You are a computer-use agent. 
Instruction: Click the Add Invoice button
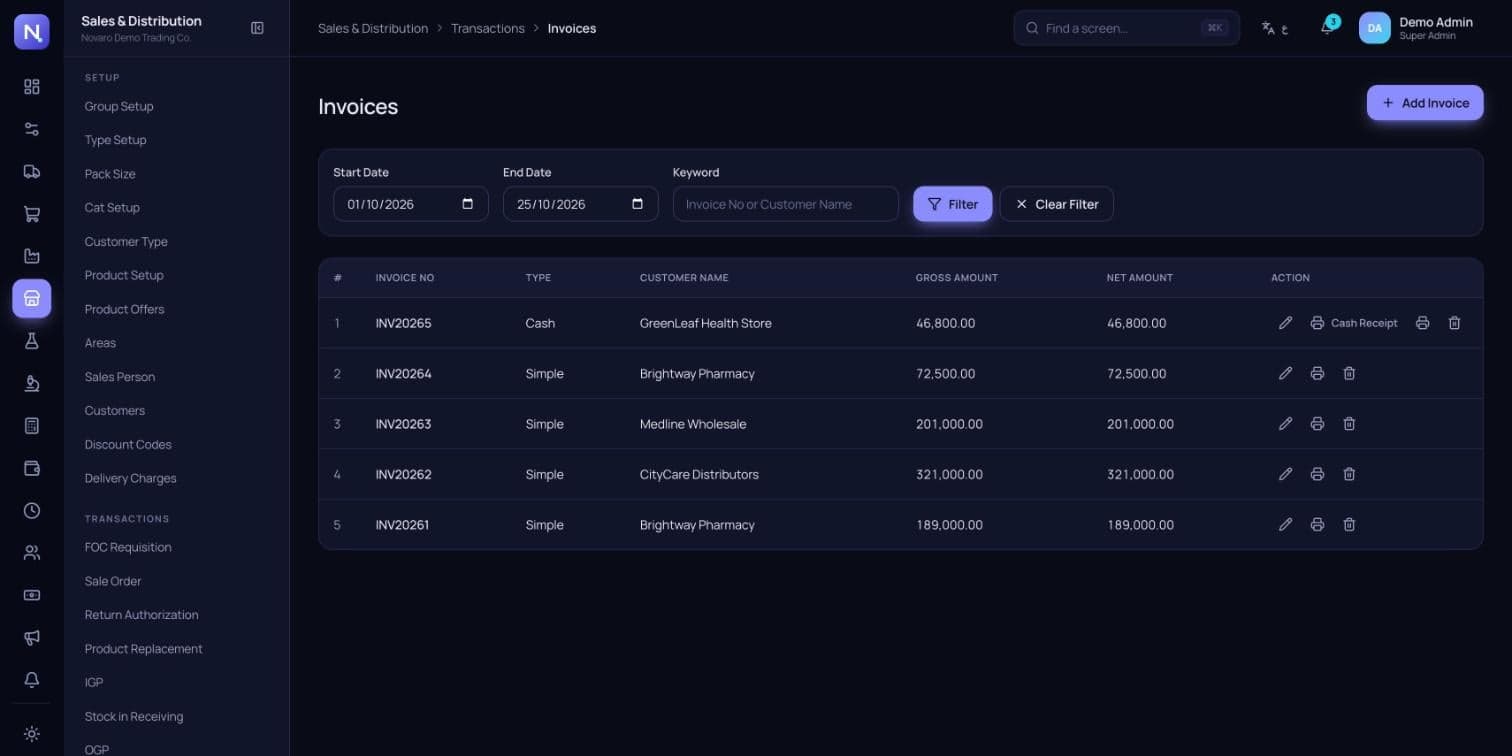point(1425,103)
